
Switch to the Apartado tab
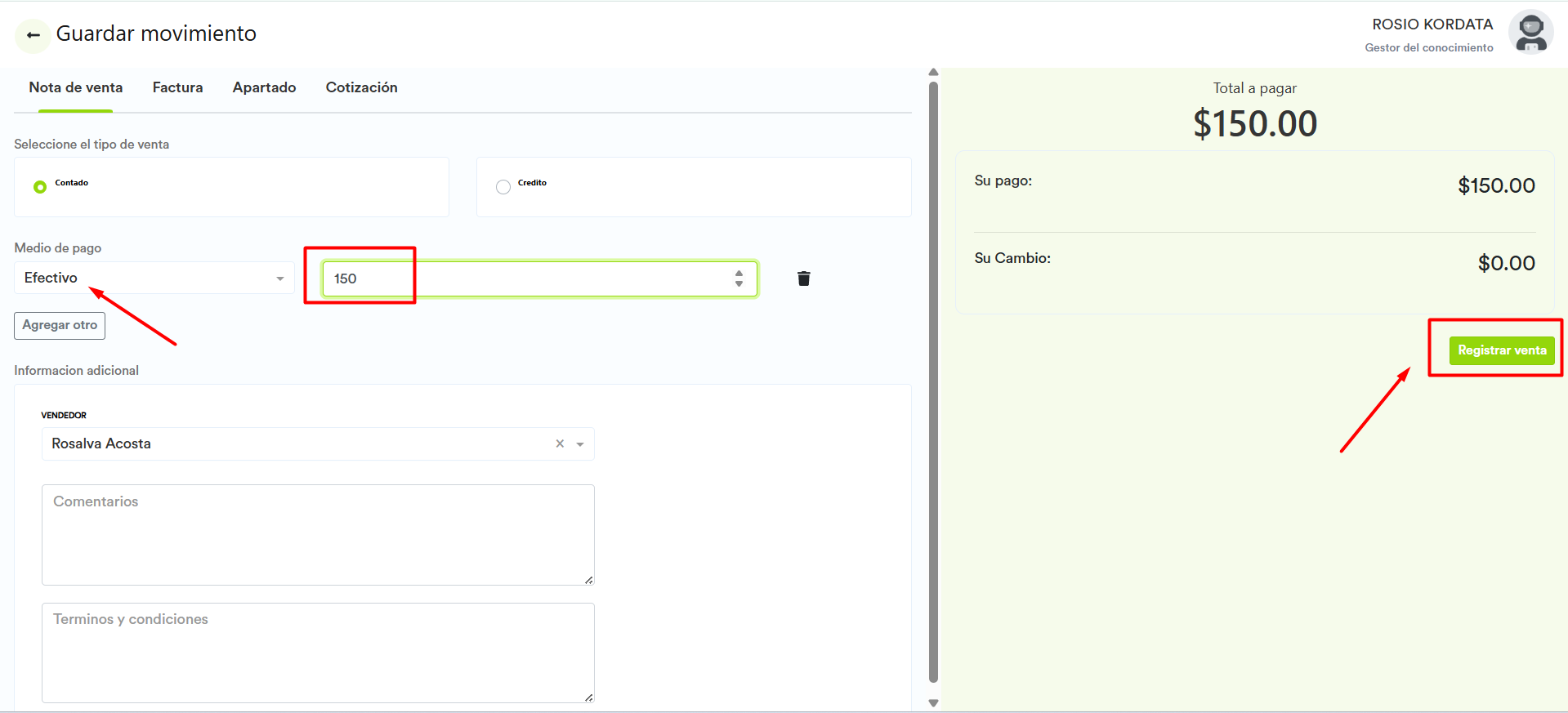point(264,87)
